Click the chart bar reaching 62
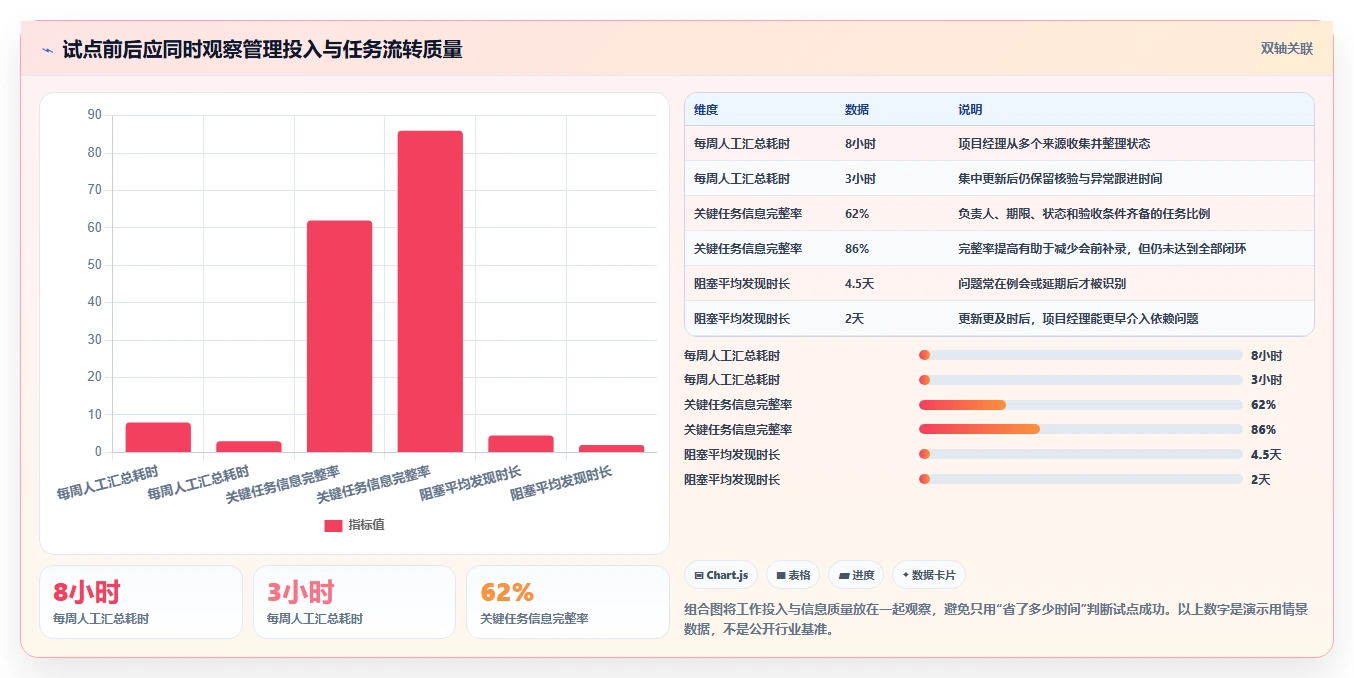The image size is (1354, 678). (339, 336)
